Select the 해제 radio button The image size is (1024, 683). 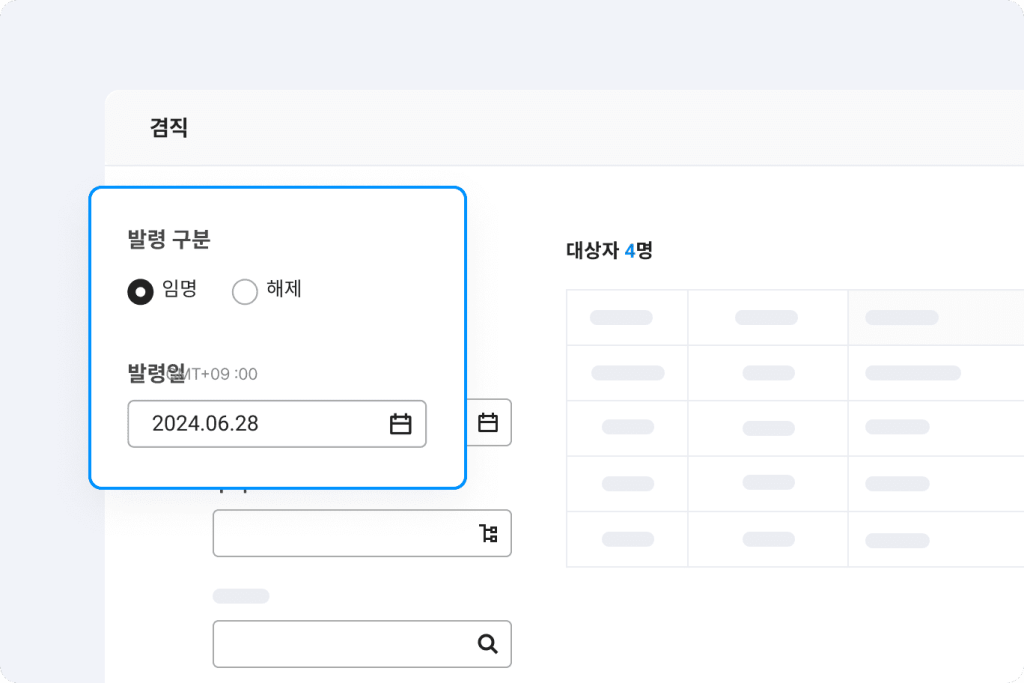pos(245,291)
